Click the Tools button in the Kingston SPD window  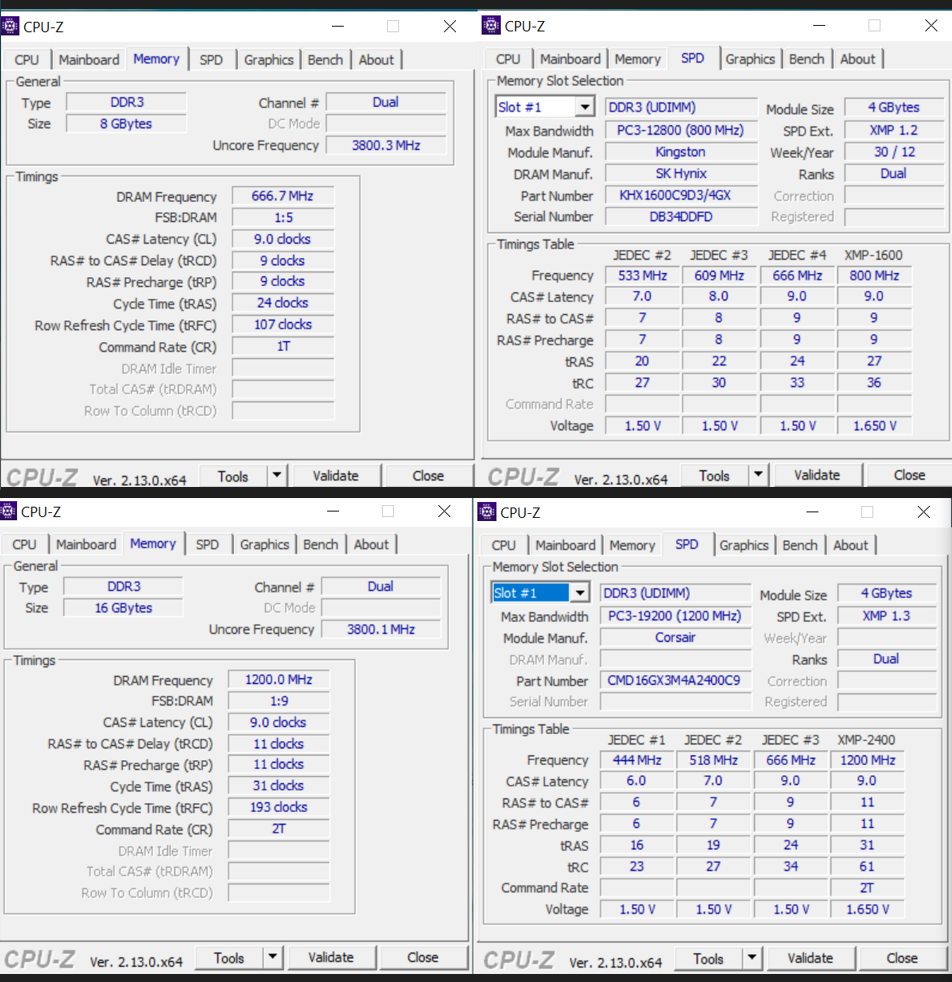(715, 476)
